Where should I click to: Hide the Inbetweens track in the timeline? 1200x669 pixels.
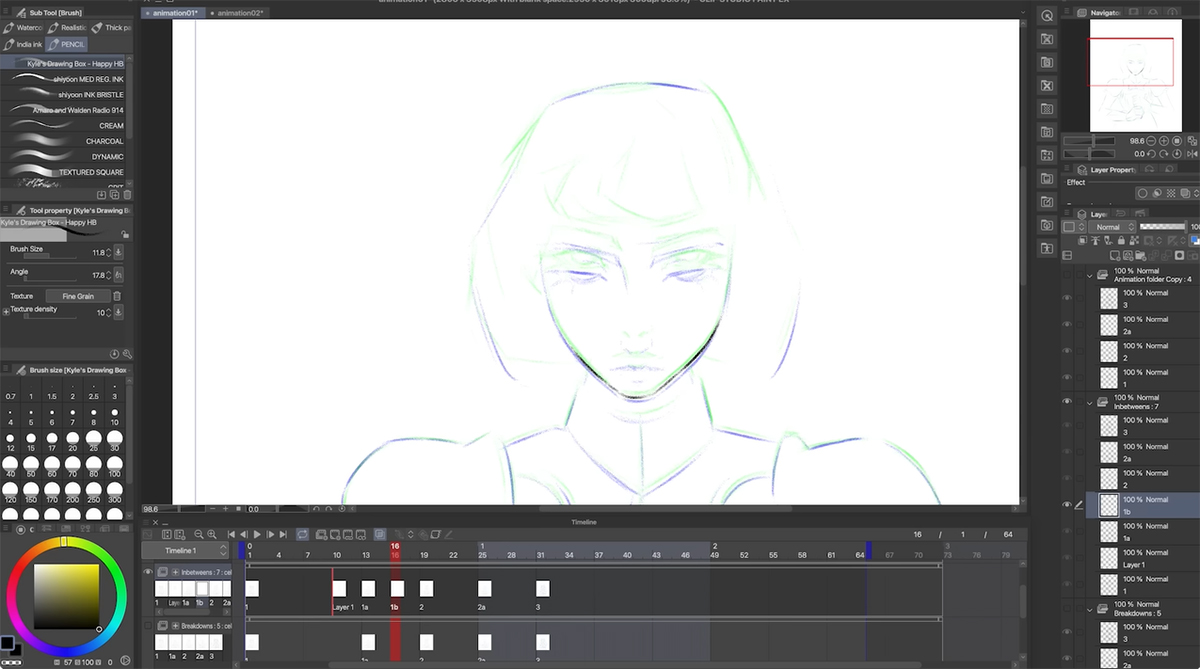coord(148,572)
